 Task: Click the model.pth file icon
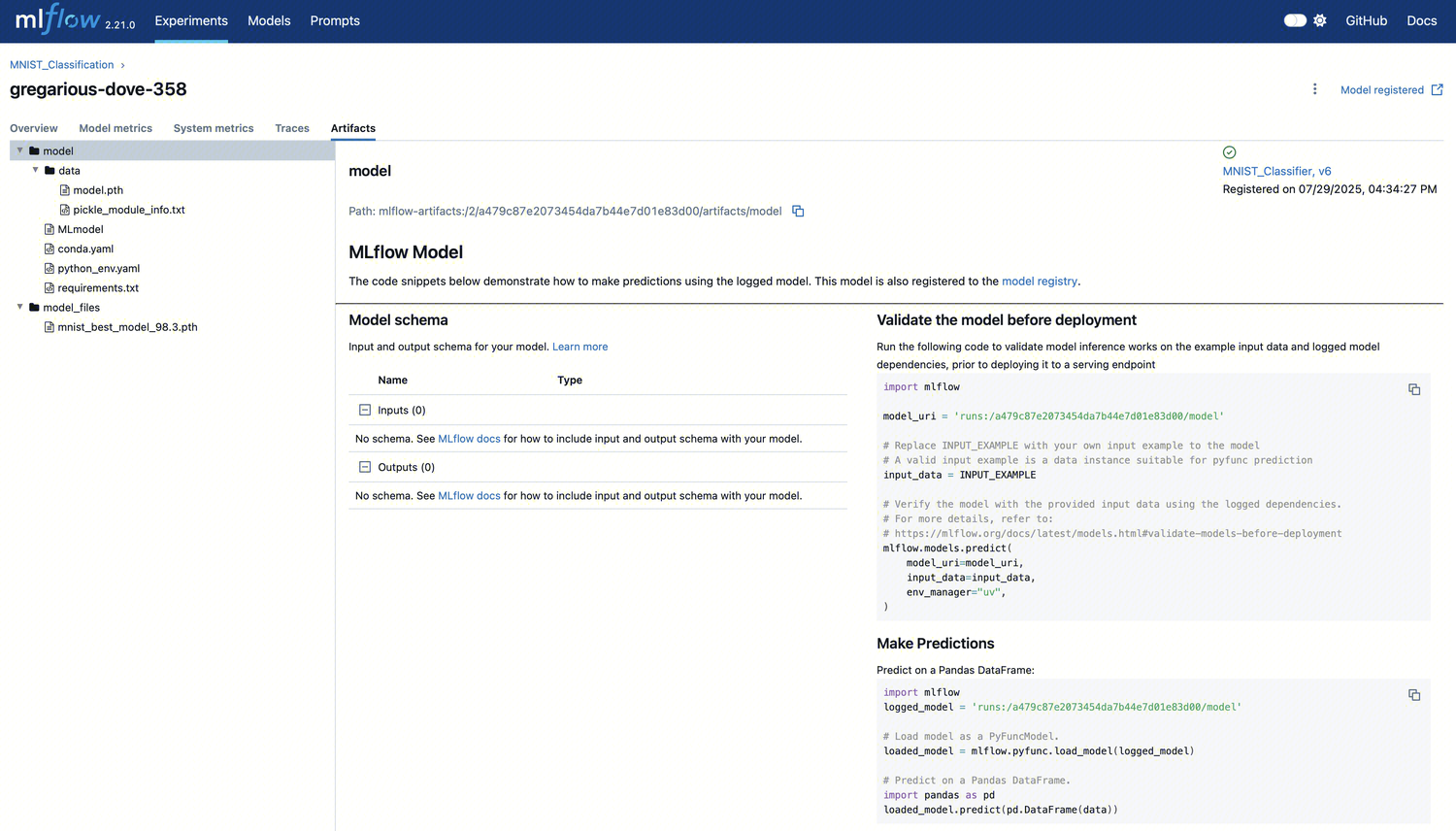(65, 190)
